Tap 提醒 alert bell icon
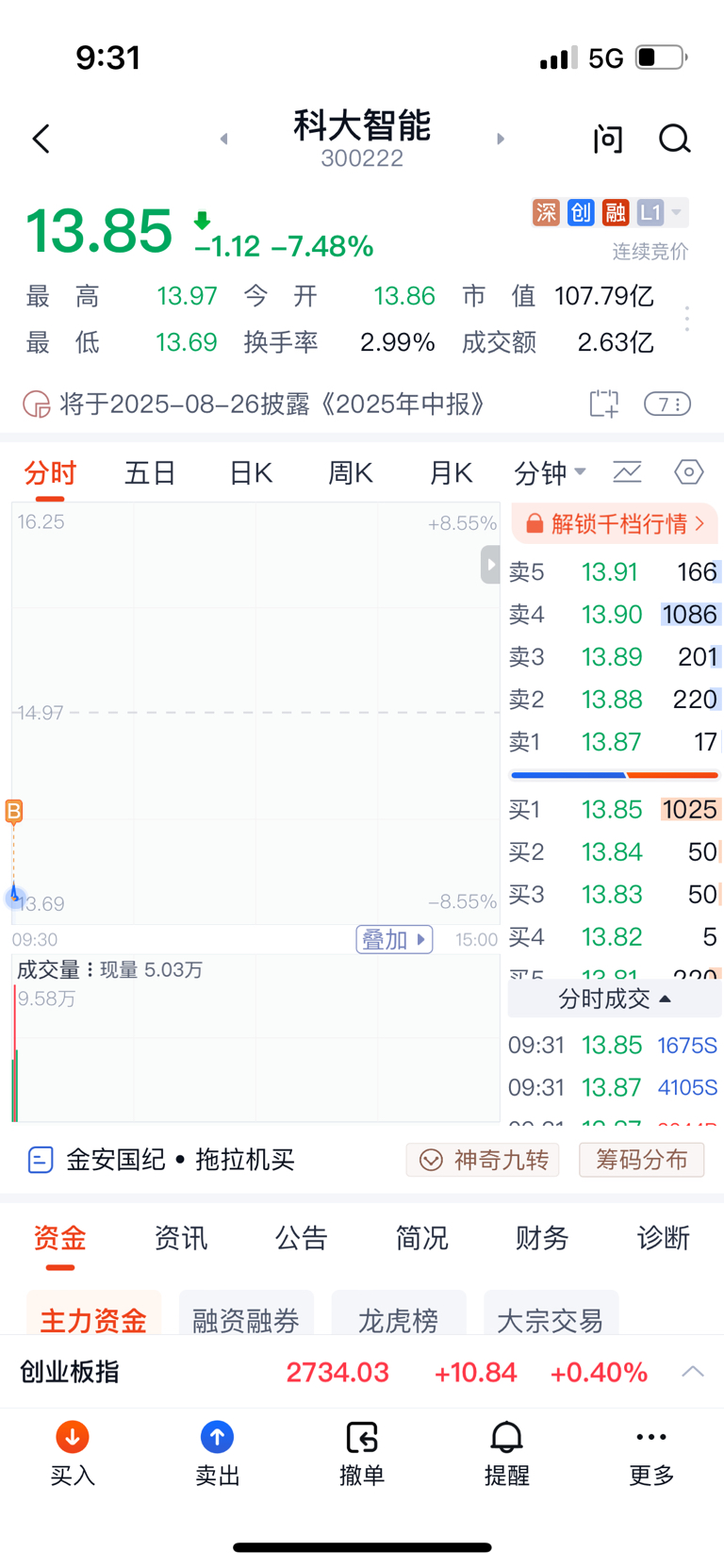 [506, 1437]
